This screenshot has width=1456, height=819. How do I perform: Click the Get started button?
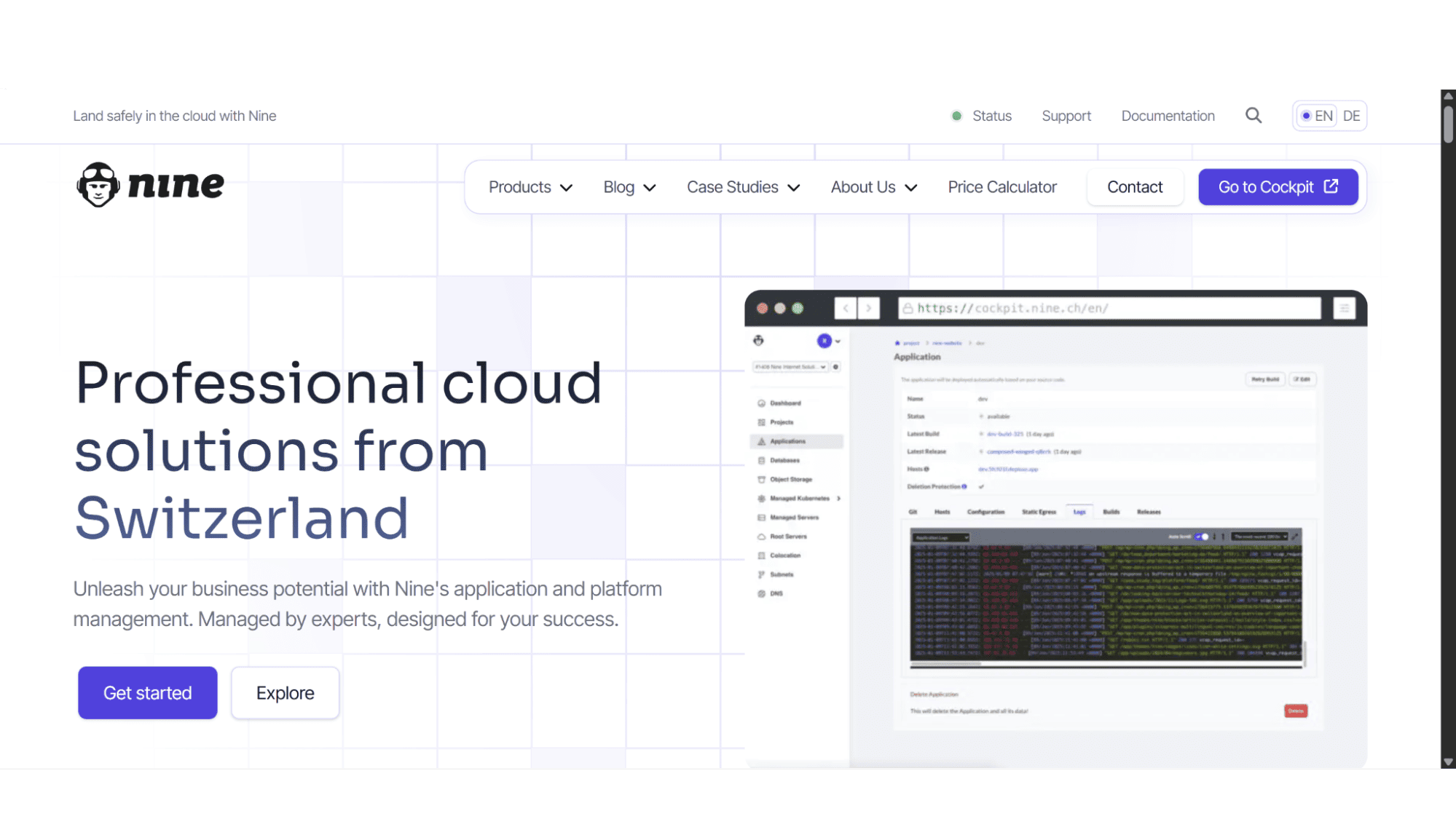pos(148,693)
